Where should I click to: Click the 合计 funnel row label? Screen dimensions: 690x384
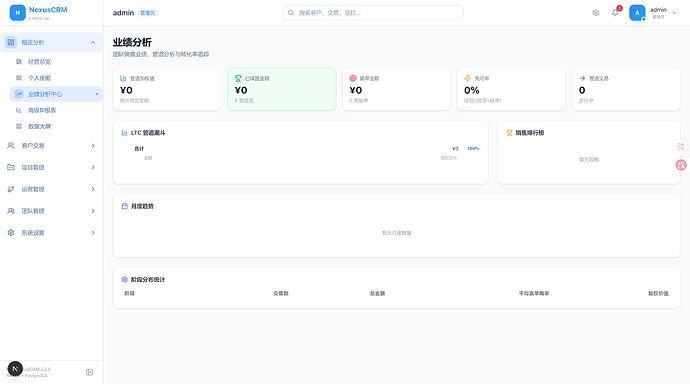point(139,149)
